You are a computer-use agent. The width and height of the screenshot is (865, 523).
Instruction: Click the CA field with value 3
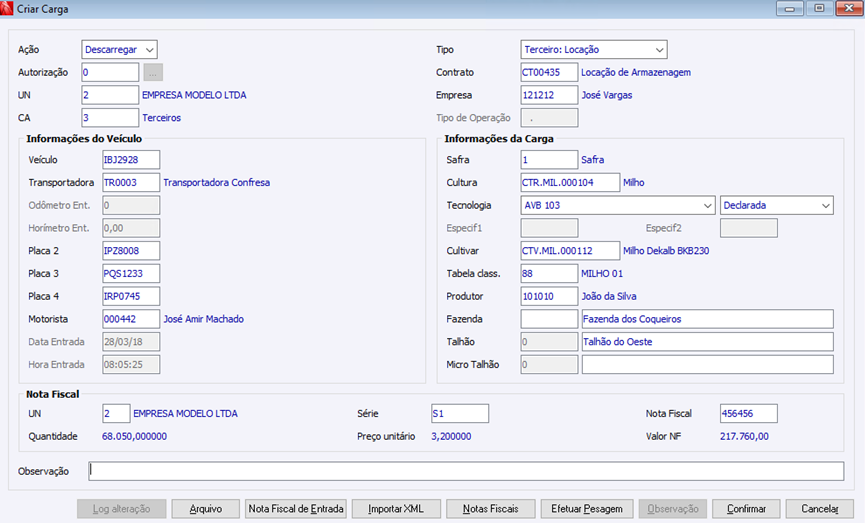[110, 118]
